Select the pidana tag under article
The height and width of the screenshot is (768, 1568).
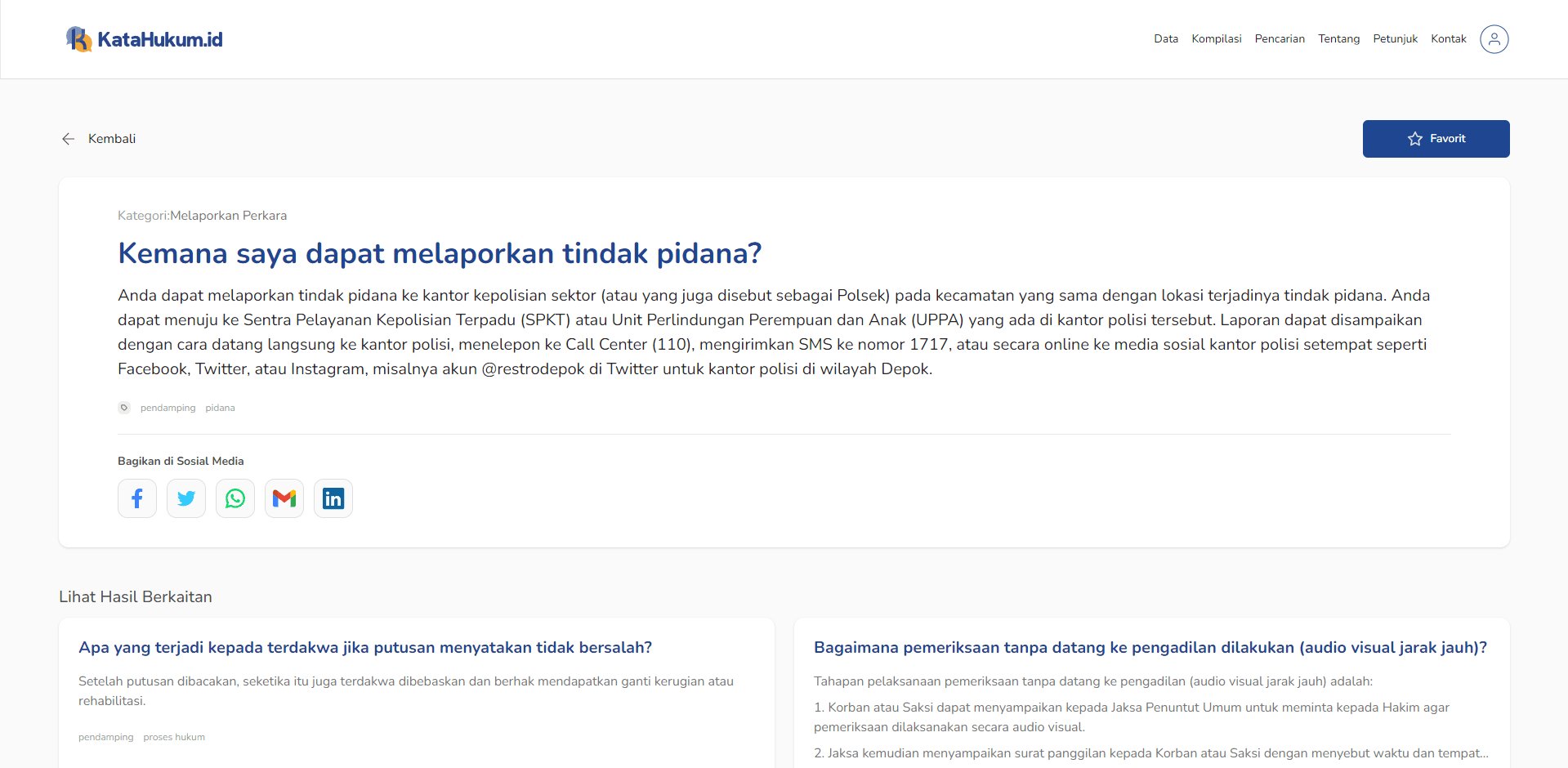pyautogui.click(x=220, y=408)
